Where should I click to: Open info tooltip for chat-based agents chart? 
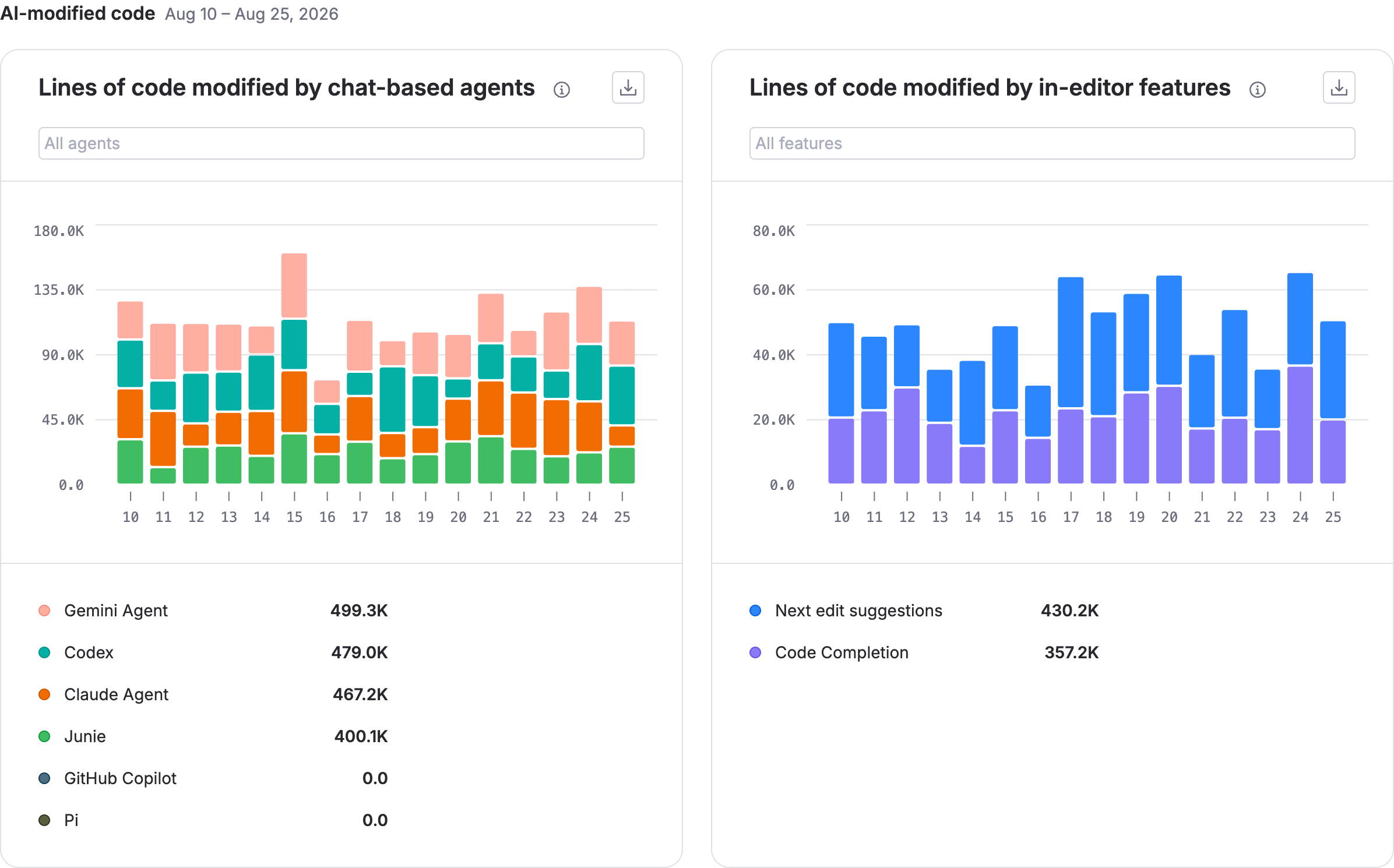[561, 90]
